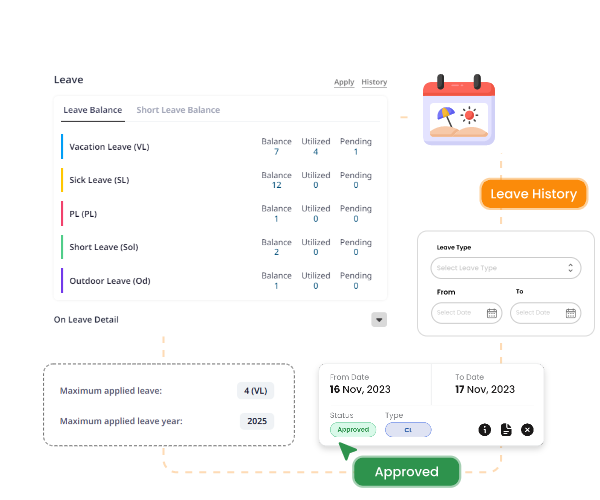Switch to the Leave Balance tab

click(x=92, y=110)
